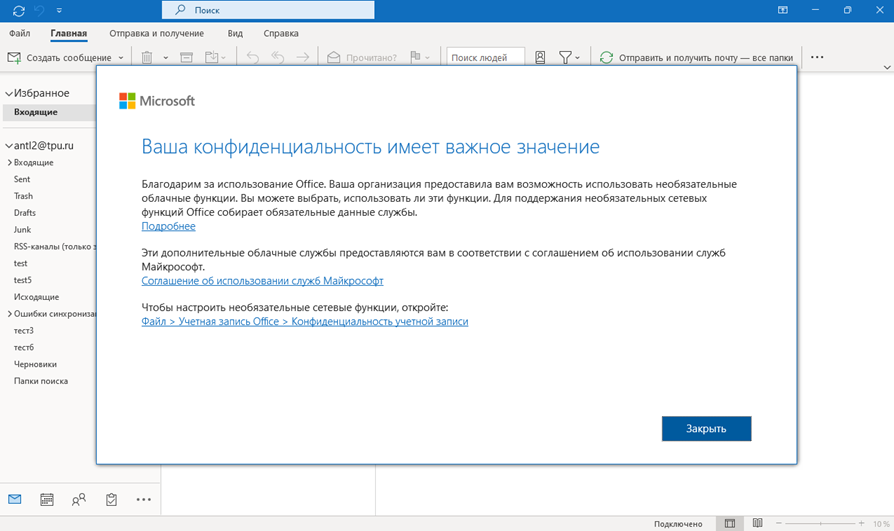Collapse the Избранное section
This screenshot has height=531, width=894.
click(9, 94)
